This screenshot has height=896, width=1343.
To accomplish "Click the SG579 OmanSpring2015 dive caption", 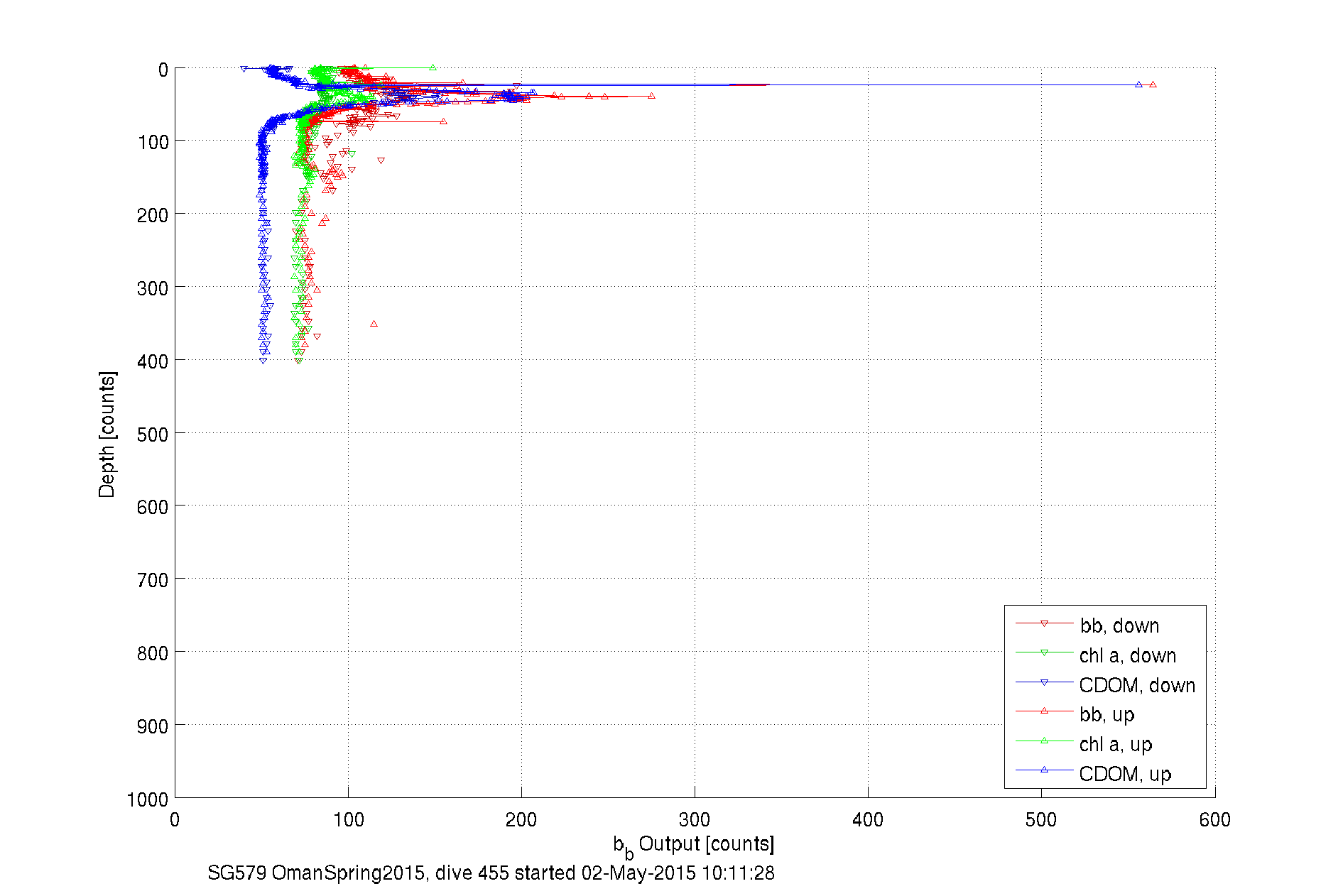I will [x=491, y=873].
